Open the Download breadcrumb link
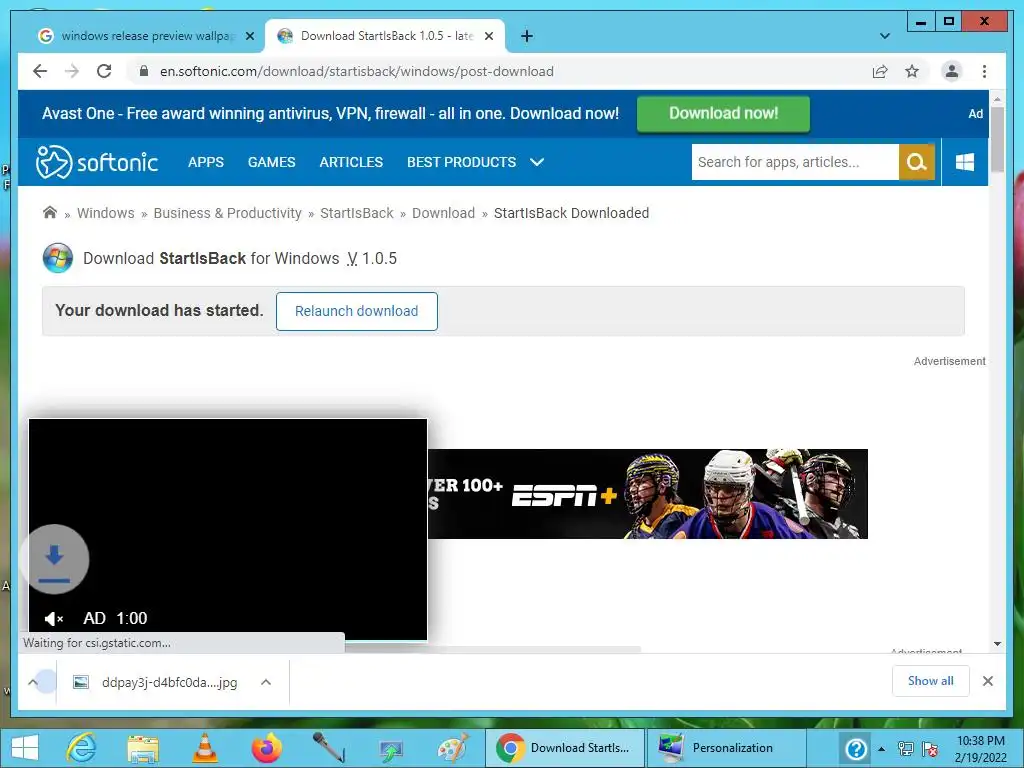This screenshot has height=768, width=1024. pyautogui.click(x=443, y=213)
